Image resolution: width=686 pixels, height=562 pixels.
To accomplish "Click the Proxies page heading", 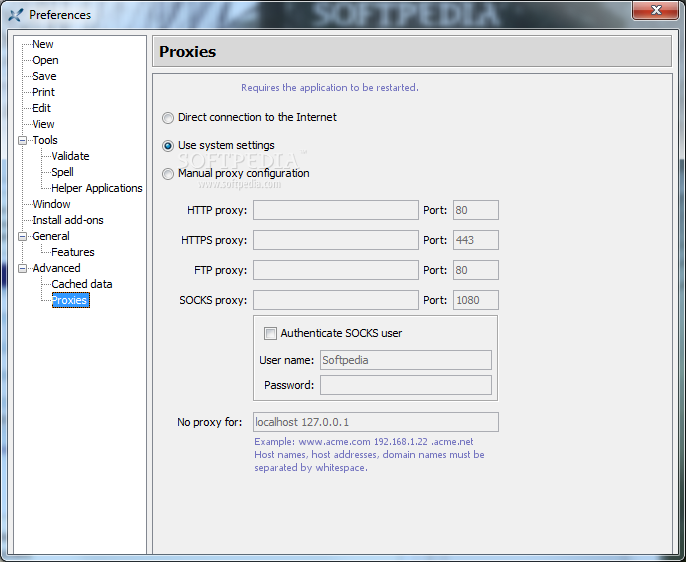I will click(x=188, y=52).
